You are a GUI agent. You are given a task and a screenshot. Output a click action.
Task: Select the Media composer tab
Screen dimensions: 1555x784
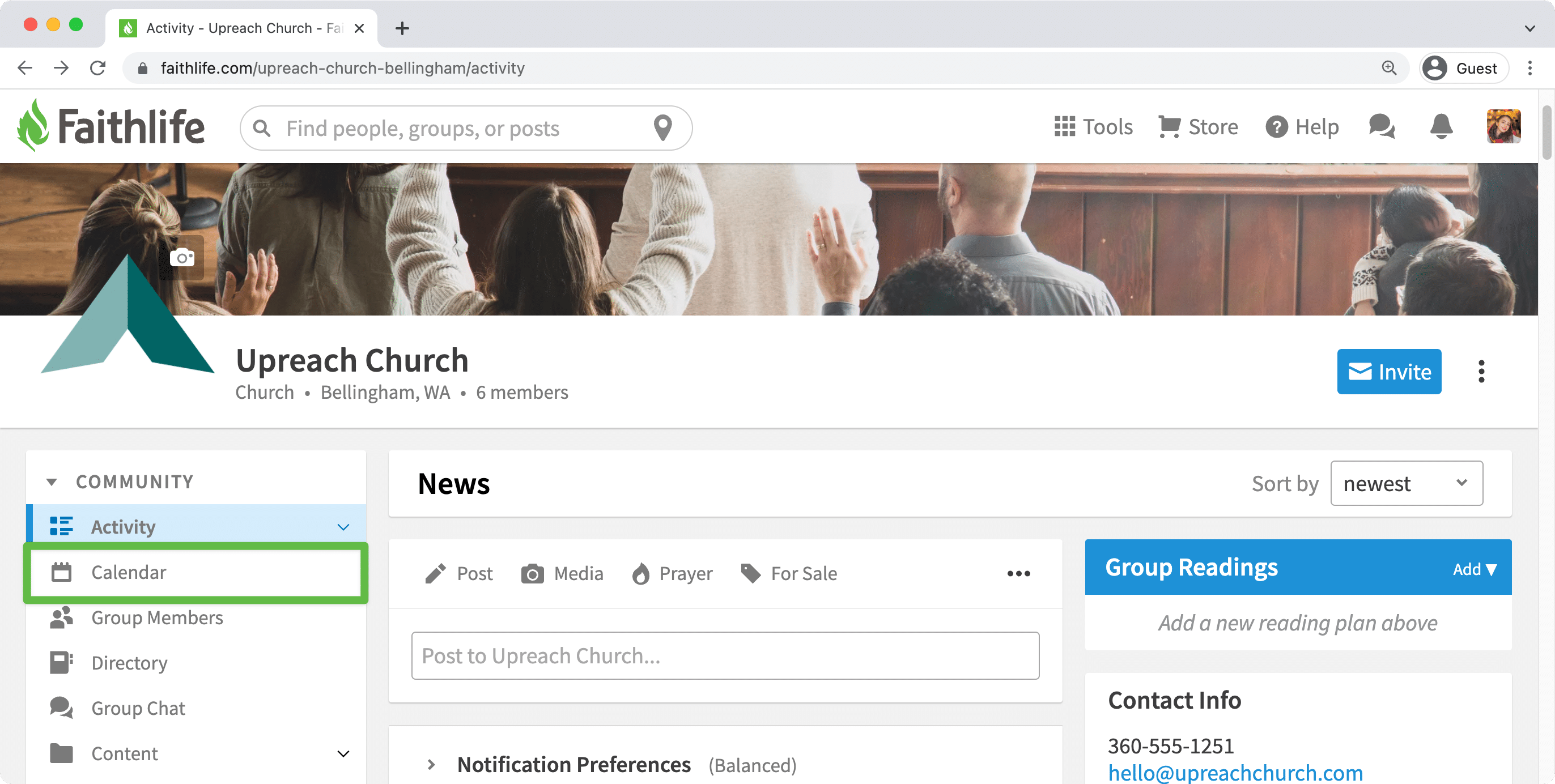pyautogui.click(x=562, y=573)
